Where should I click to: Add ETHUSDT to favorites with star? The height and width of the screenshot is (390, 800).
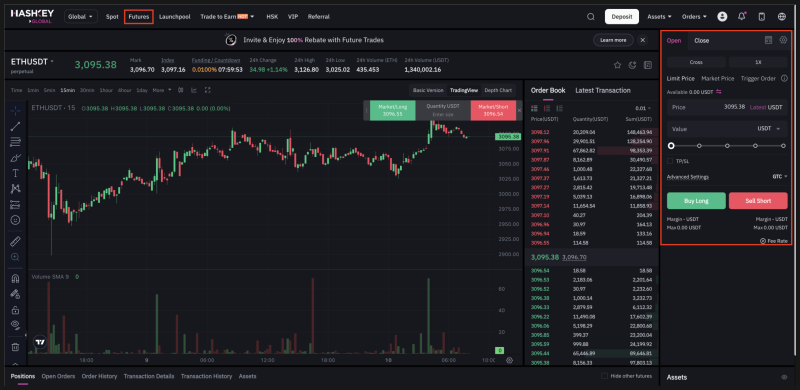click(617, 65)
